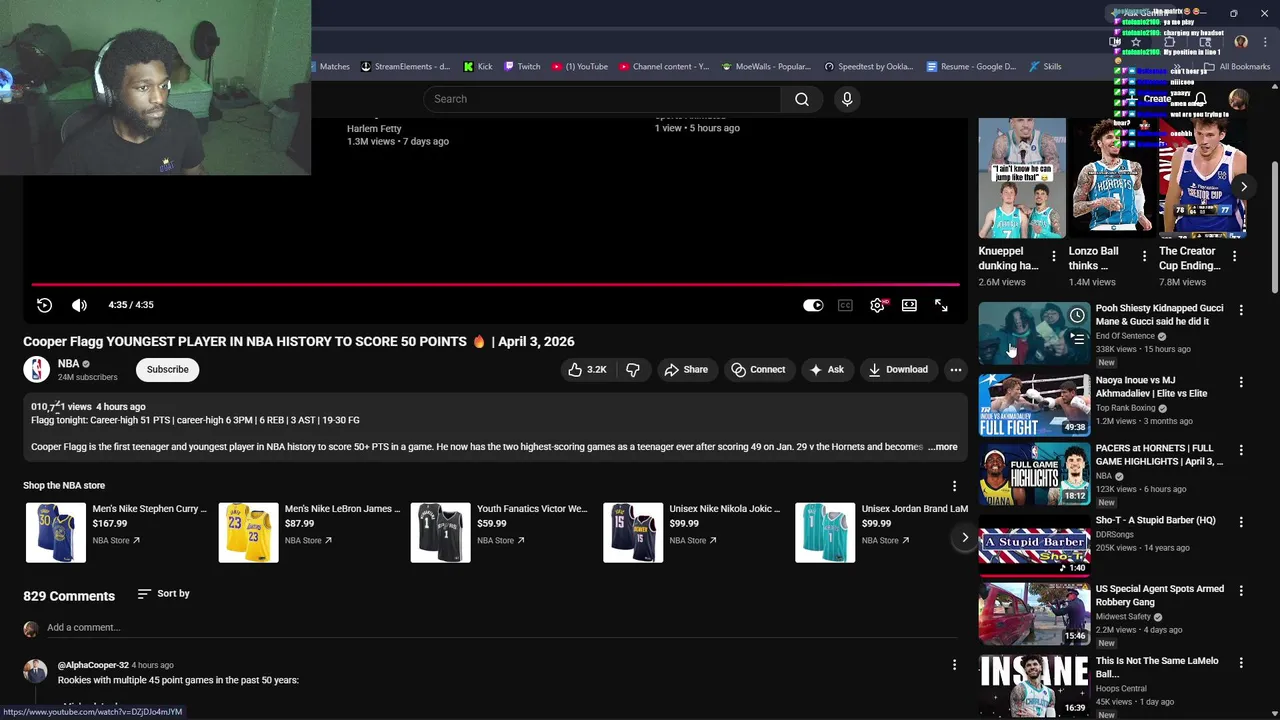Open options for Sho-T Stupid Barber video
This screenshot has width=1280, height=720.
(x=1241, y=522)
